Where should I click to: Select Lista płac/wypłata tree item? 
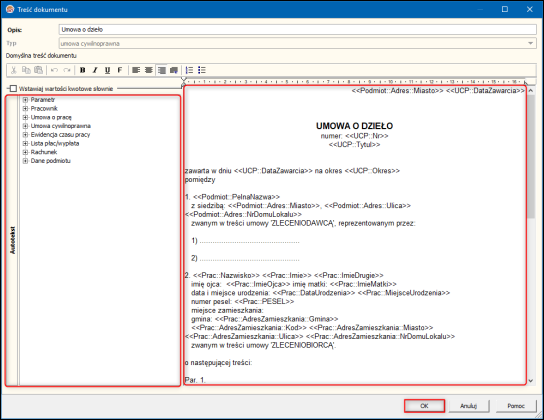coord(55,144)
